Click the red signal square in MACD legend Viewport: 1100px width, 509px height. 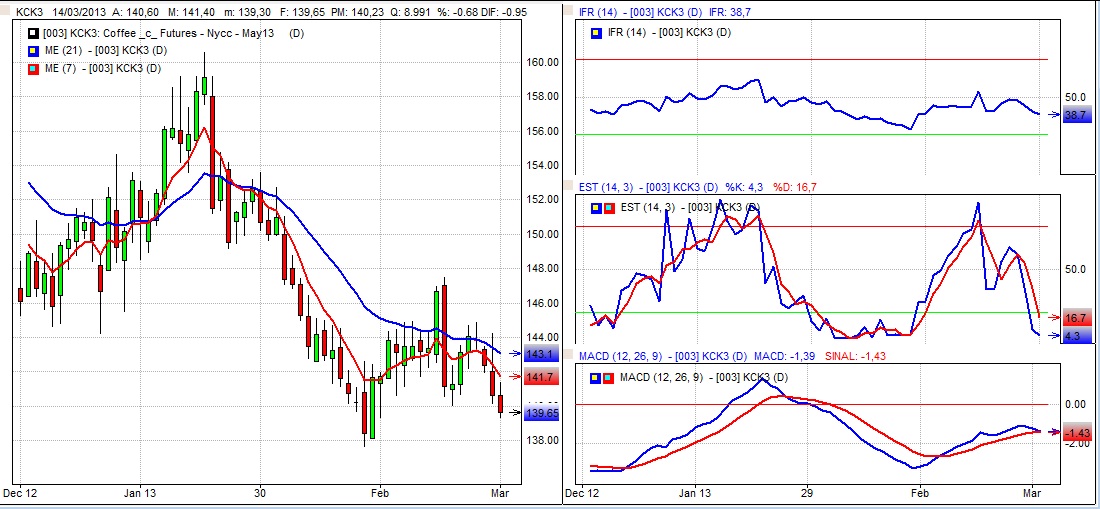pyautogui.click(x=608, y=376)
